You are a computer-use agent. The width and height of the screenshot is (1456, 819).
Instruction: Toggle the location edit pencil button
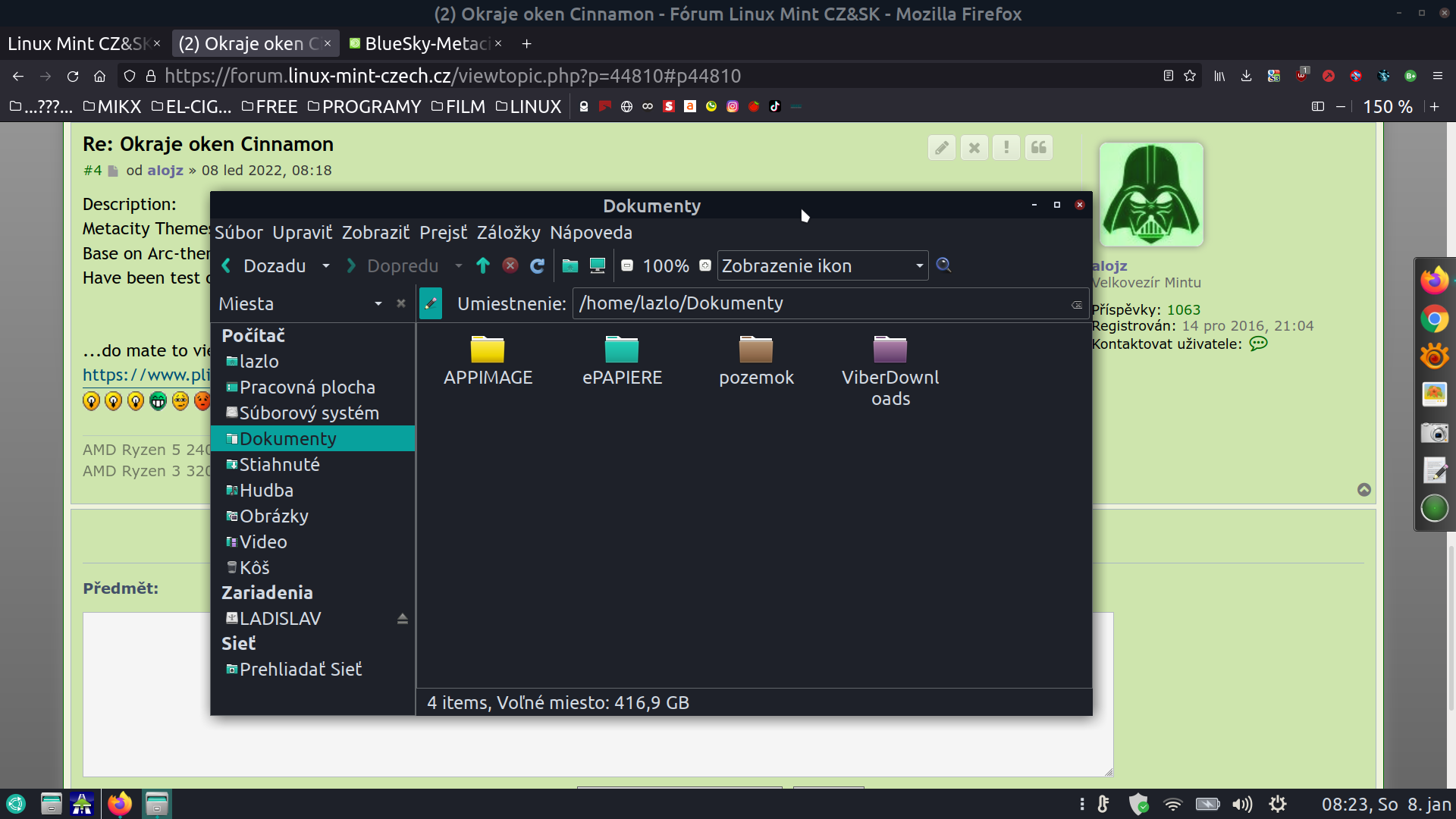(x=431, y=303)
